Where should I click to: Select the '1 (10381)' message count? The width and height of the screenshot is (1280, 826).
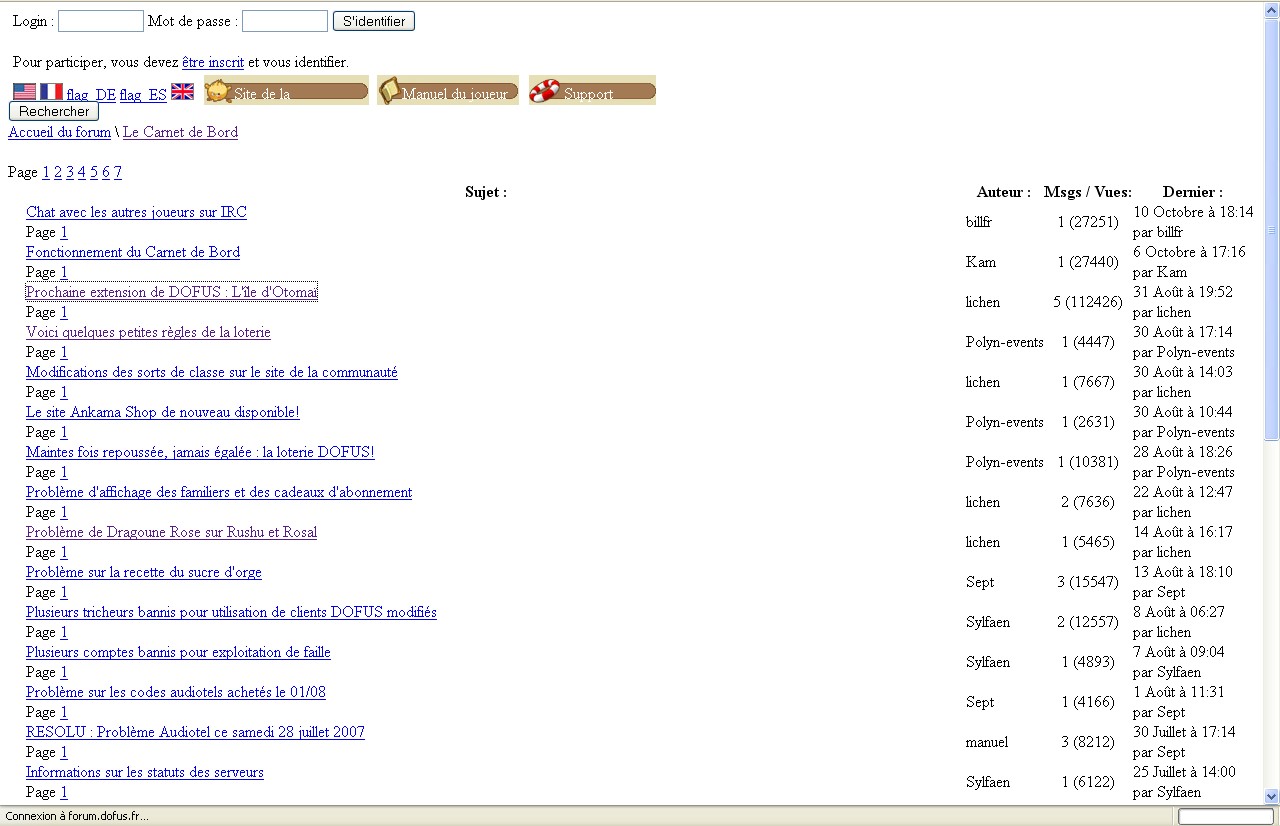click(1088, 462)
